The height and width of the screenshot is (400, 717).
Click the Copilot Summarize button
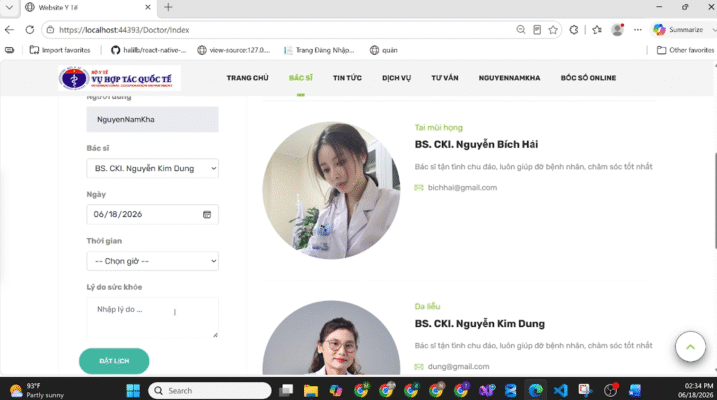[678, 30]
